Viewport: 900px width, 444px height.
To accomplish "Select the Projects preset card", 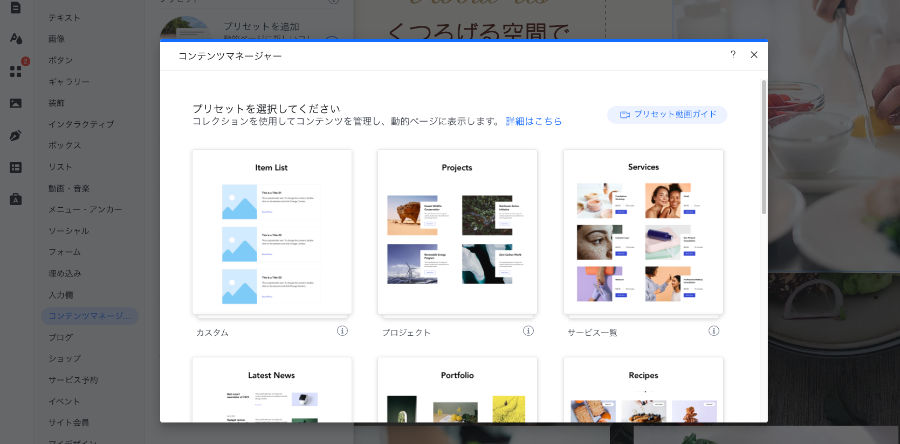I will [457, 232].
